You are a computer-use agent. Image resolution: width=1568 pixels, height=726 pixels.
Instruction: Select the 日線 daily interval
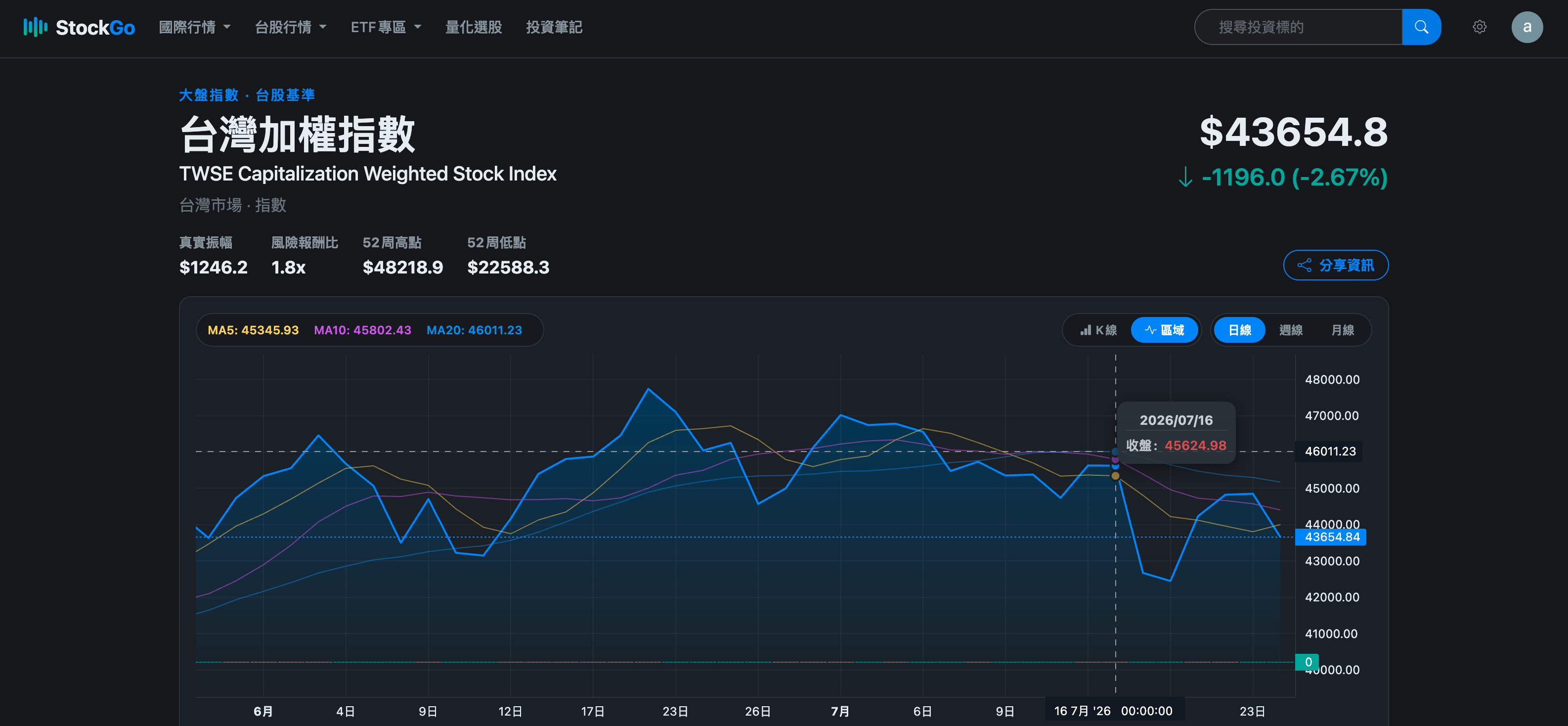[x=1239, y=330]
